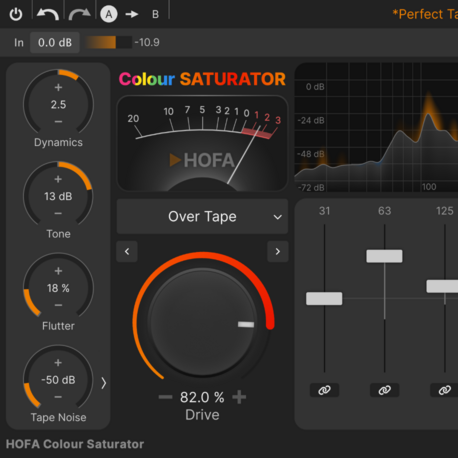Select the A preset state
This screenshot has height=458, width=458.
pos(109,14)
